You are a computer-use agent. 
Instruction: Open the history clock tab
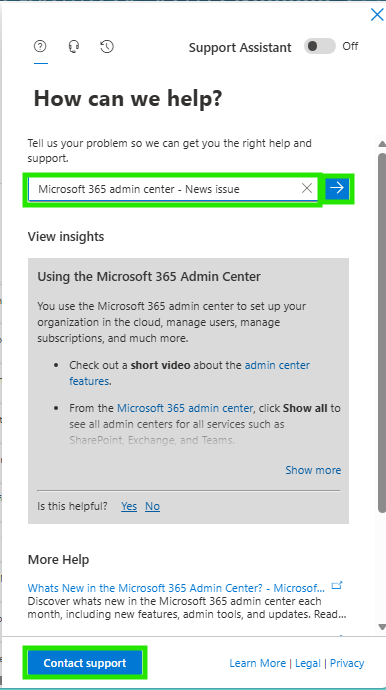(x=107, y=46)
